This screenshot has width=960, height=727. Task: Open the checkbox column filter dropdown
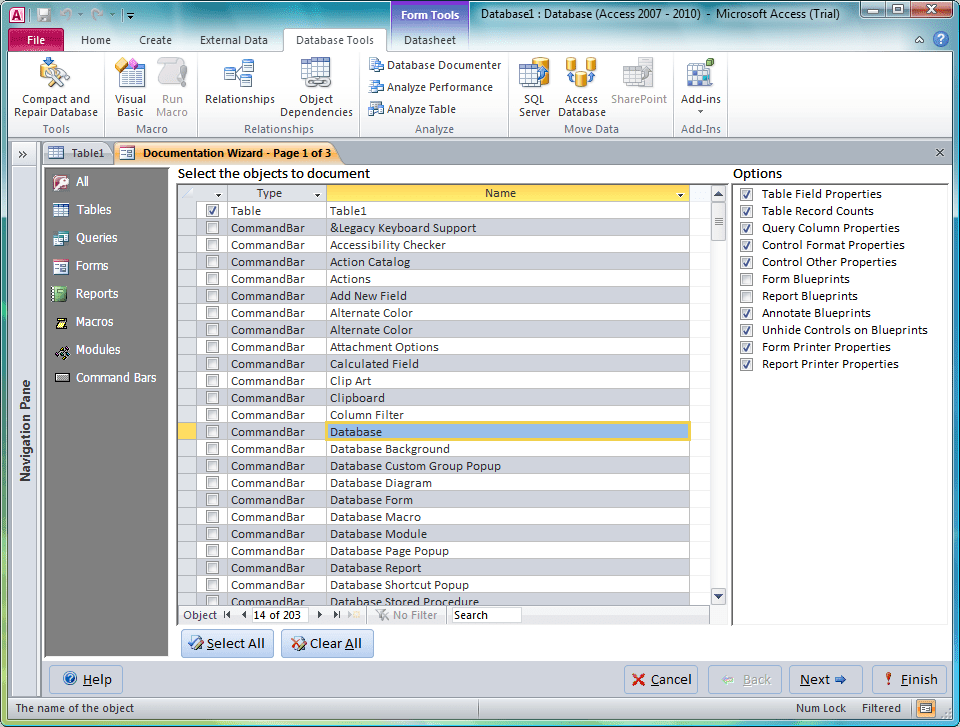[x=218, y=195]
